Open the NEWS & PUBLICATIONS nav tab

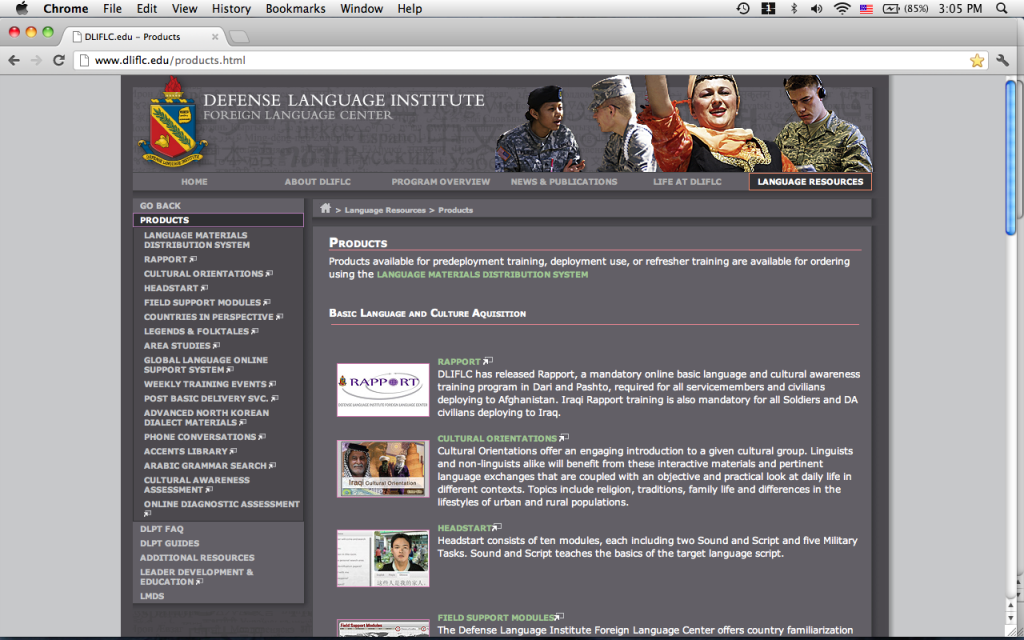(564, 182)
